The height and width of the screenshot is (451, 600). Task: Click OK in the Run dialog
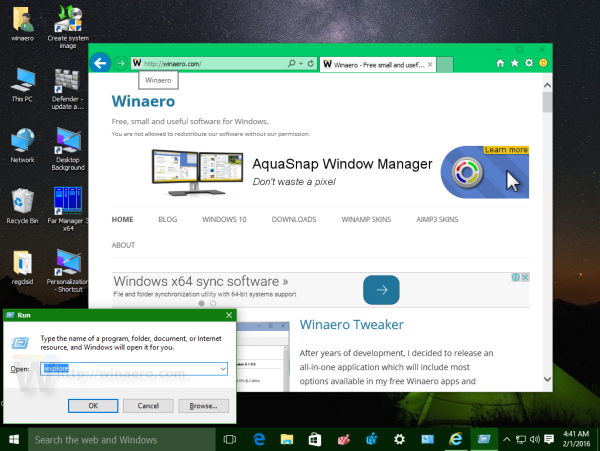click(93, 406)
